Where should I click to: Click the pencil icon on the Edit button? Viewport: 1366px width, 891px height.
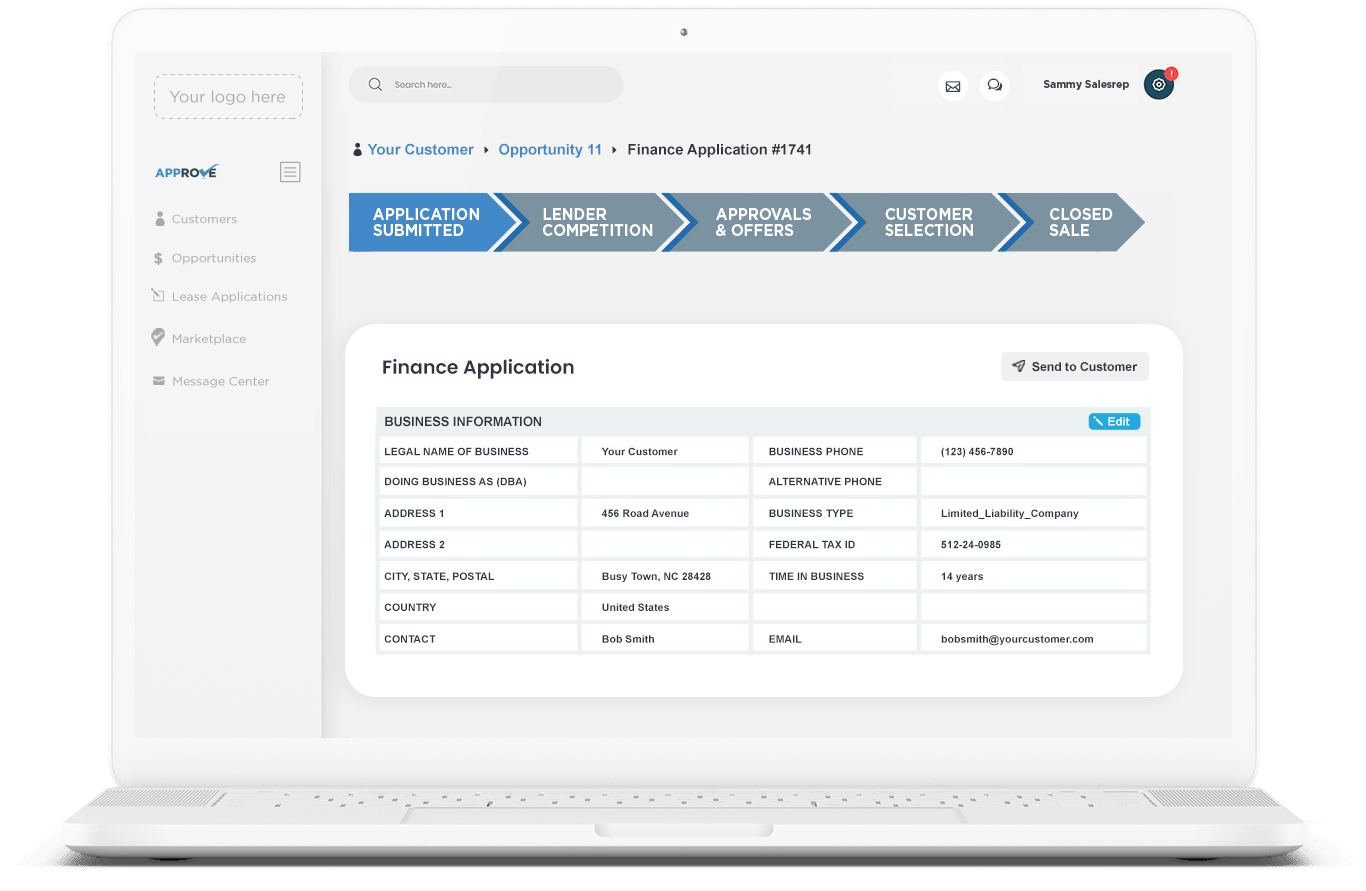pyautogui.click(x=1100, y=421)
